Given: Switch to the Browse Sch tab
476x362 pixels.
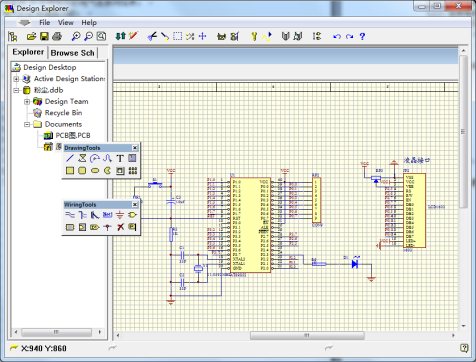Looking at the screenshot, I should (73, 53).
